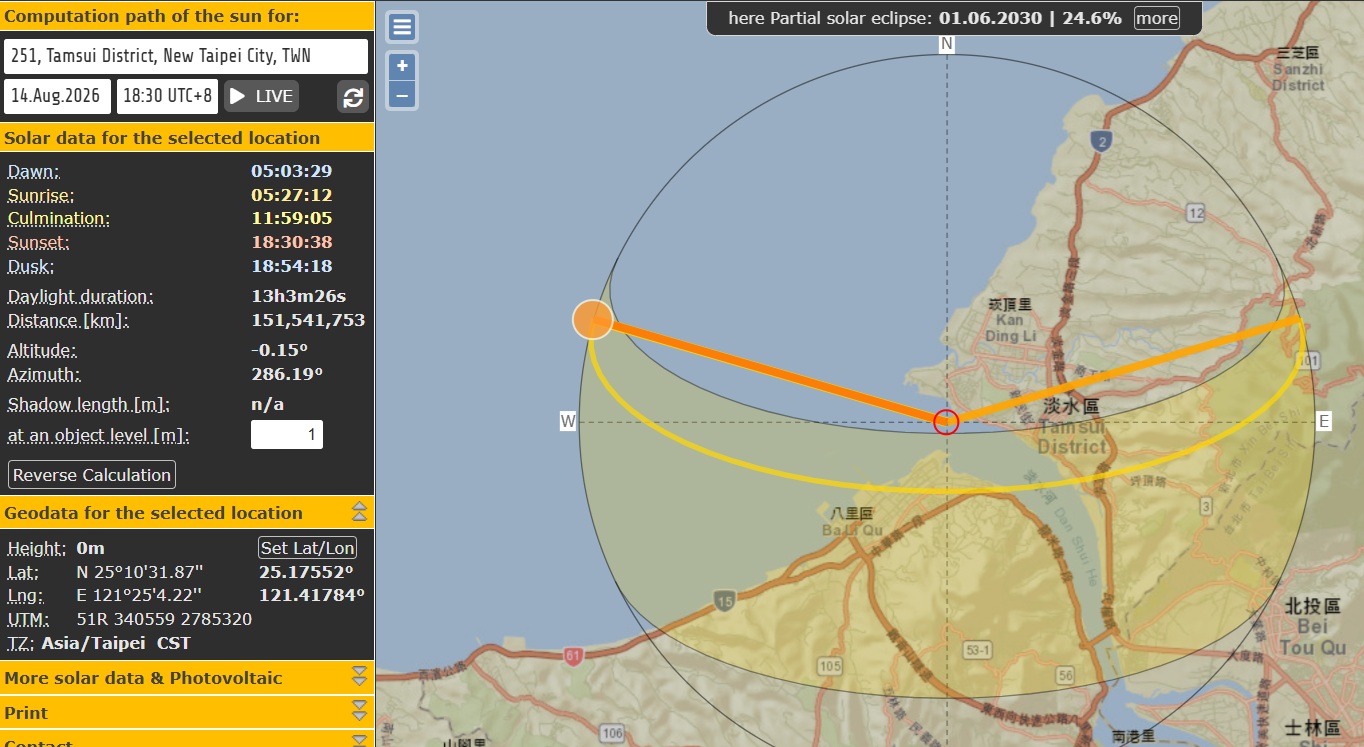Focus the object level input showing 1
The image size is (1364, 747).
pyautogui.click(x=286, y=435)
